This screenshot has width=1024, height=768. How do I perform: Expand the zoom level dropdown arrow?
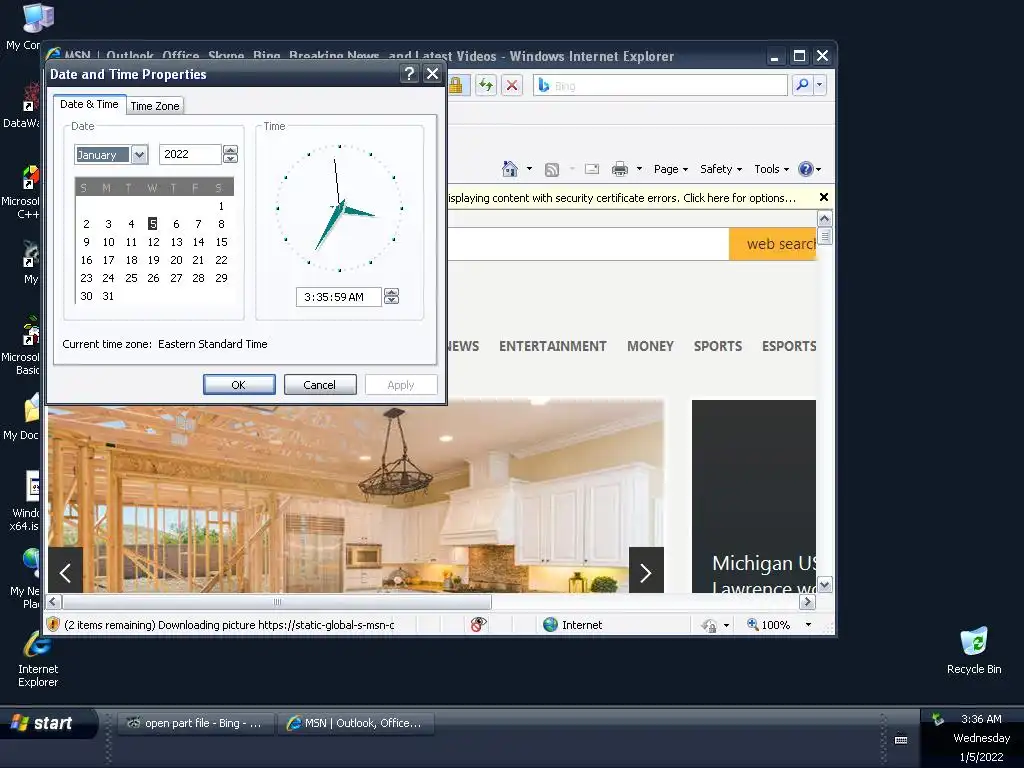(x=808, y=624)
